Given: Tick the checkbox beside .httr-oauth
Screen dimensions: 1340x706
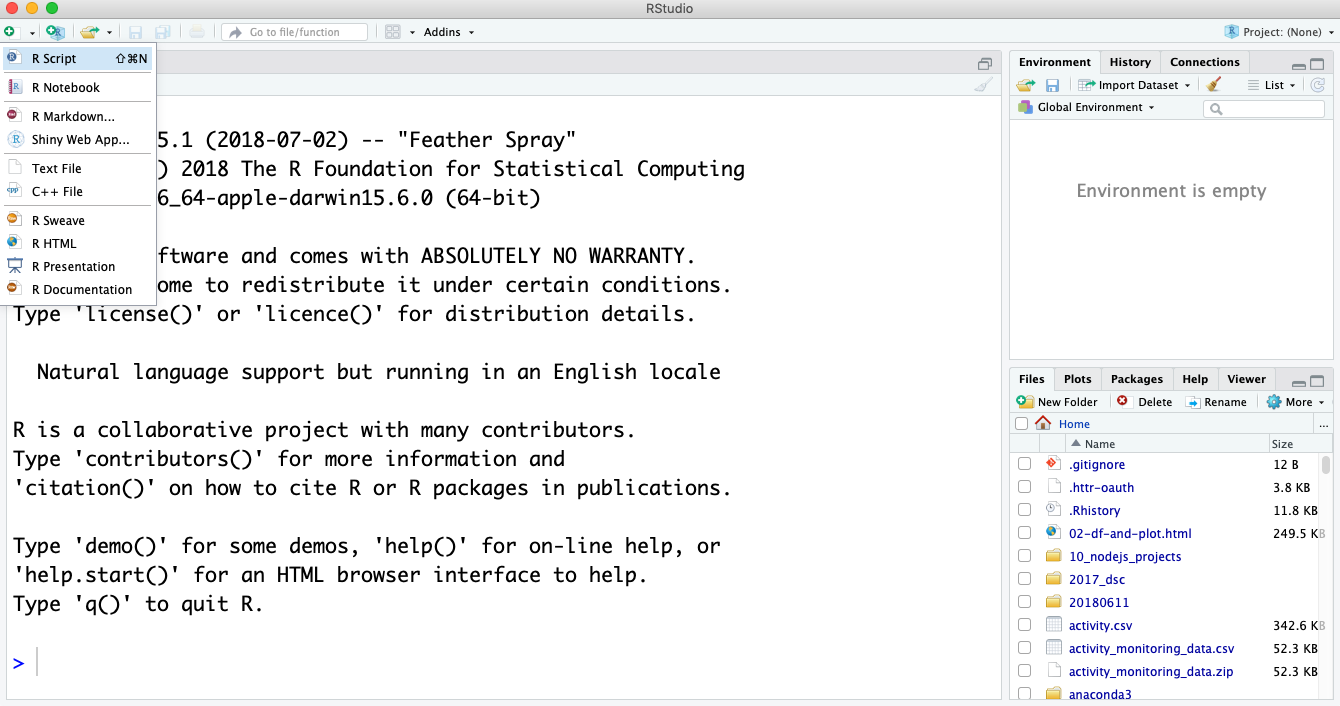Looking at the screenshot, I should tap(1024, 487).
